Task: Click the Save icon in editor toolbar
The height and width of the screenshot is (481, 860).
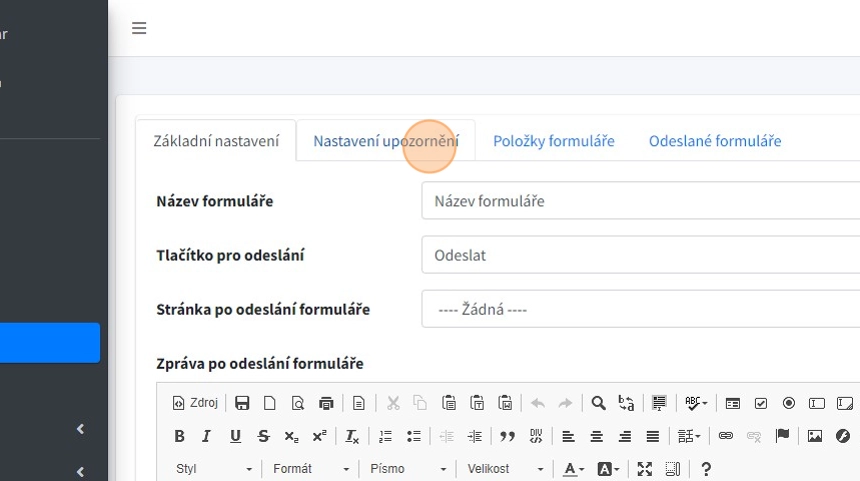Action: (x=242, y=403)
